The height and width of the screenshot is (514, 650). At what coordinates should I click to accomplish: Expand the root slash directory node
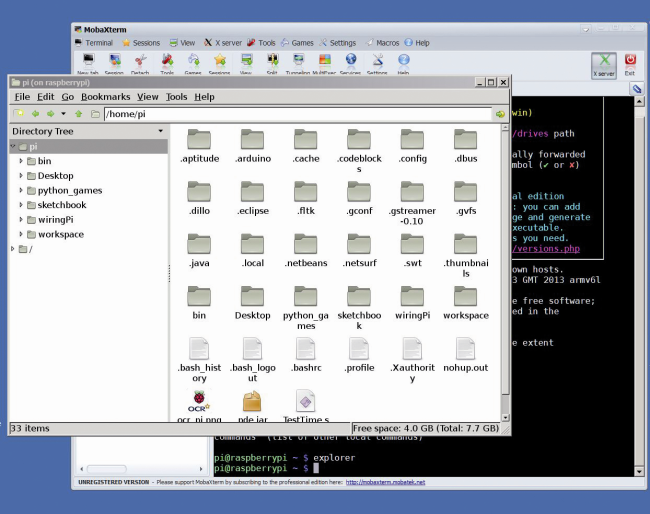[12, 249]
